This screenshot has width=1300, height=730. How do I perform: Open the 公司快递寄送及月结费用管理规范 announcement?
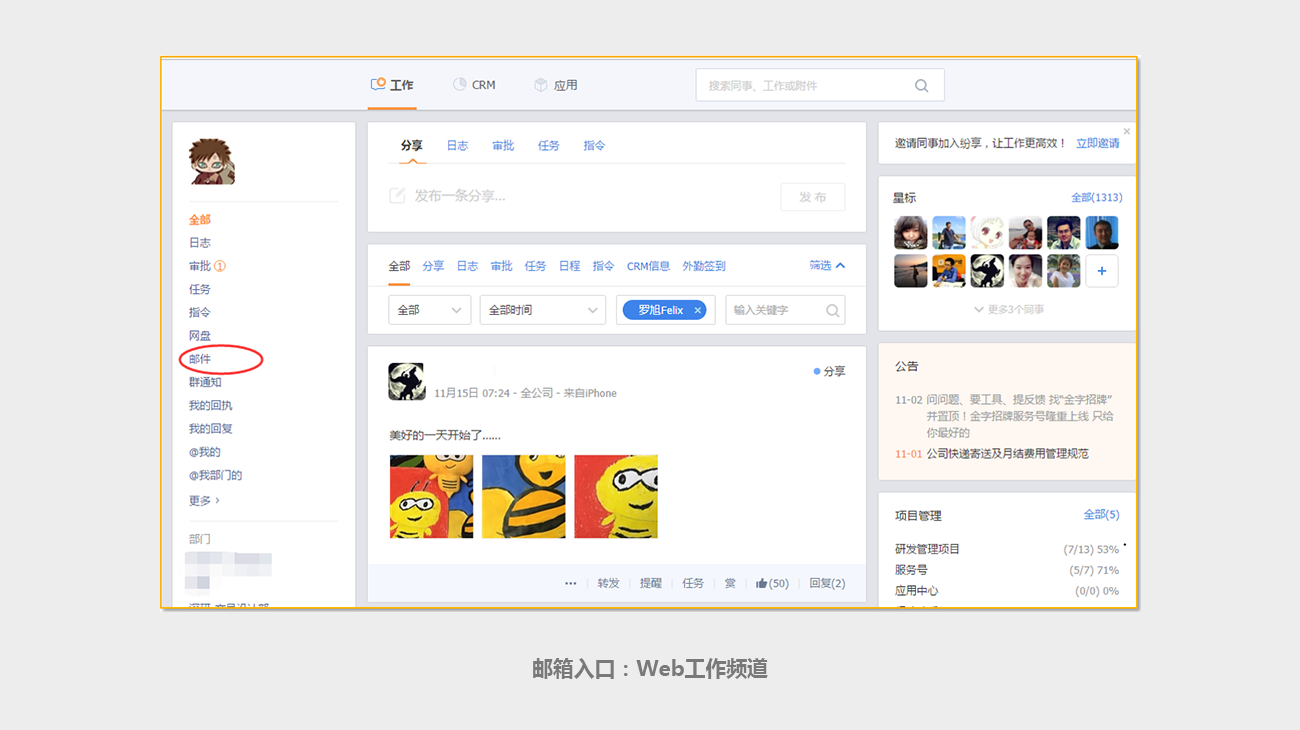click(1007, 454)
